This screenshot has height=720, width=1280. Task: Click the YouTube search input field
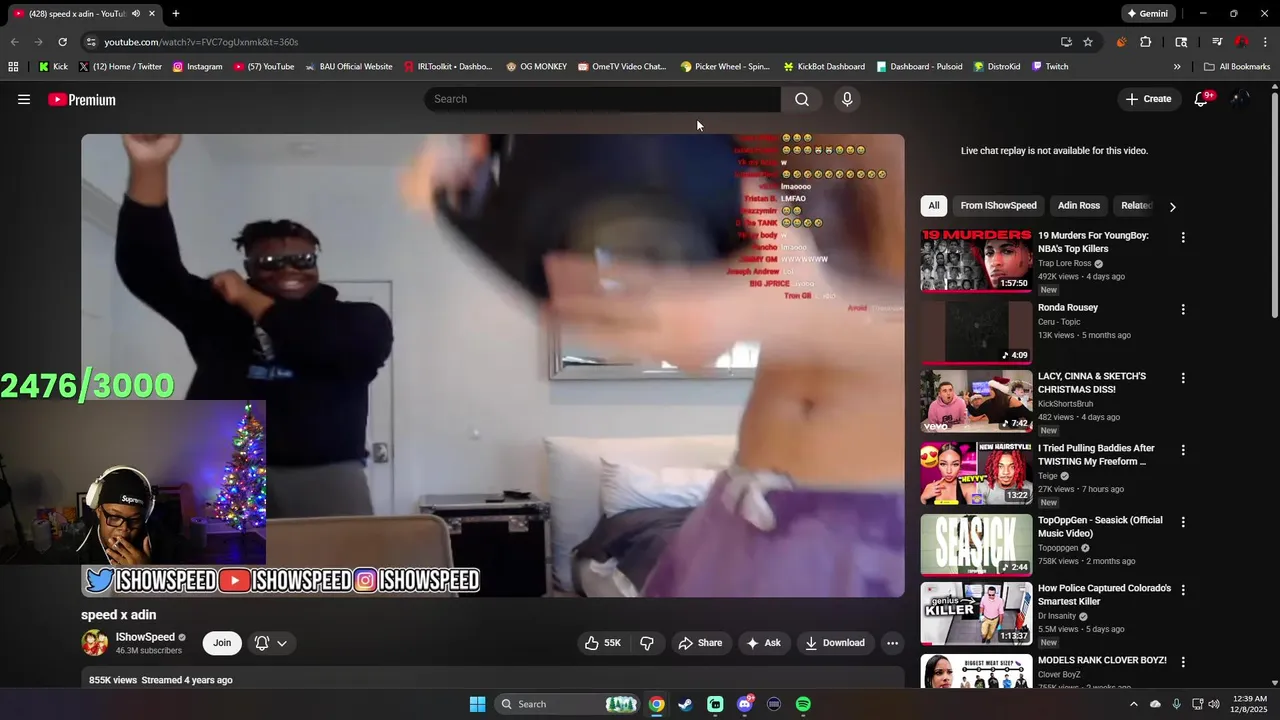(602, 99)
